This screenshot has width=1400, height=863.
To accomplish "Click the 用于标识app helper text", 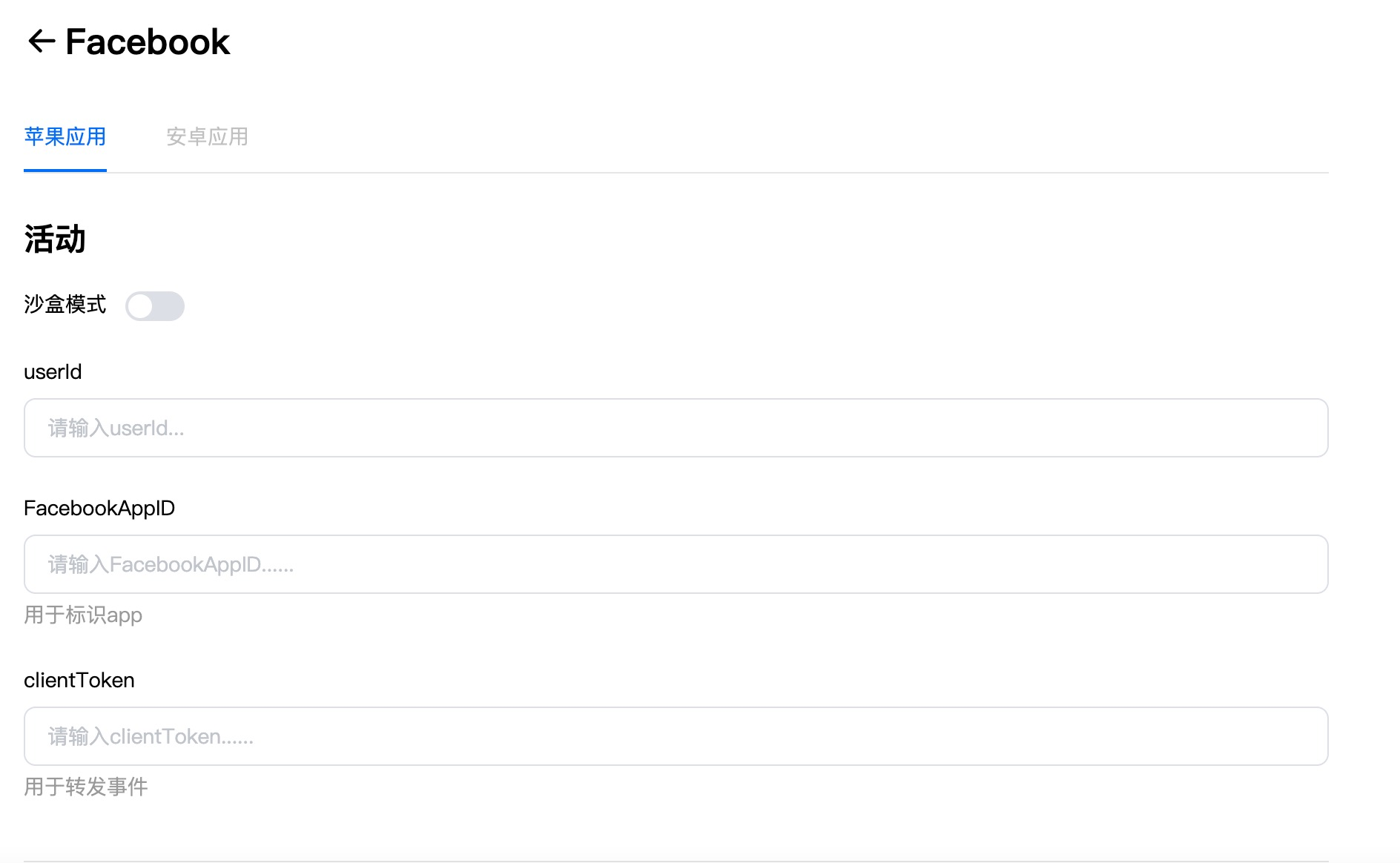I will tap(83, 615).
